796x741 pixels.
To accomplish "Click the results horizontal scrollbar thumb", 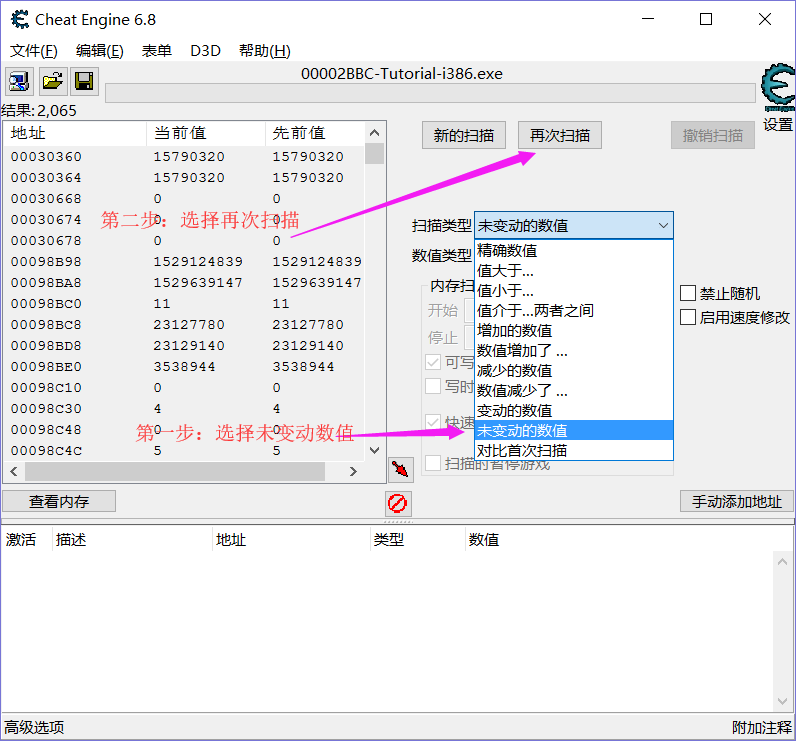I will (175, 471).
